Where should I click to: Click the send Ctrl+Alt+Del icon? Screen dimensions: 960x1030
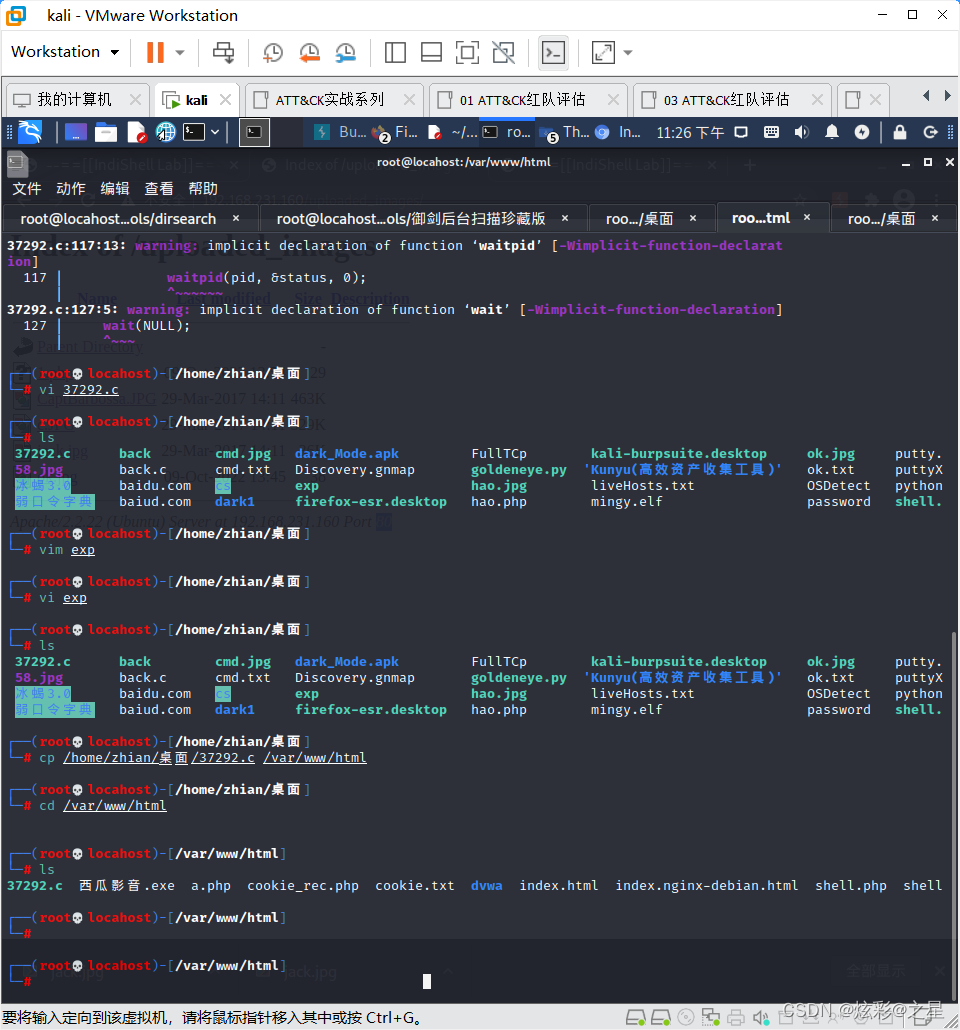(x=223, y=53)
